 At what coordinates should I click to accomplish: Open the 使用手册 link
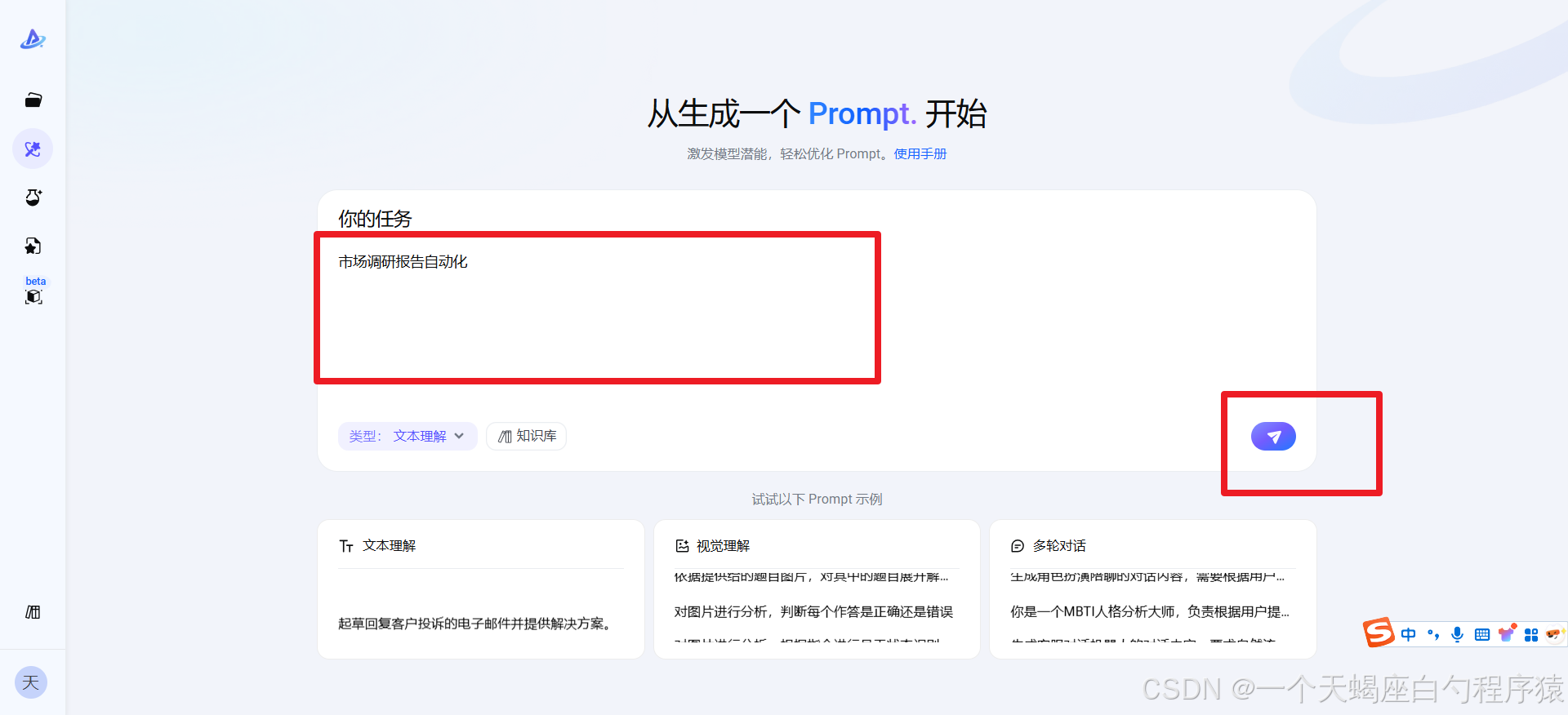click(x=920, y=153)
